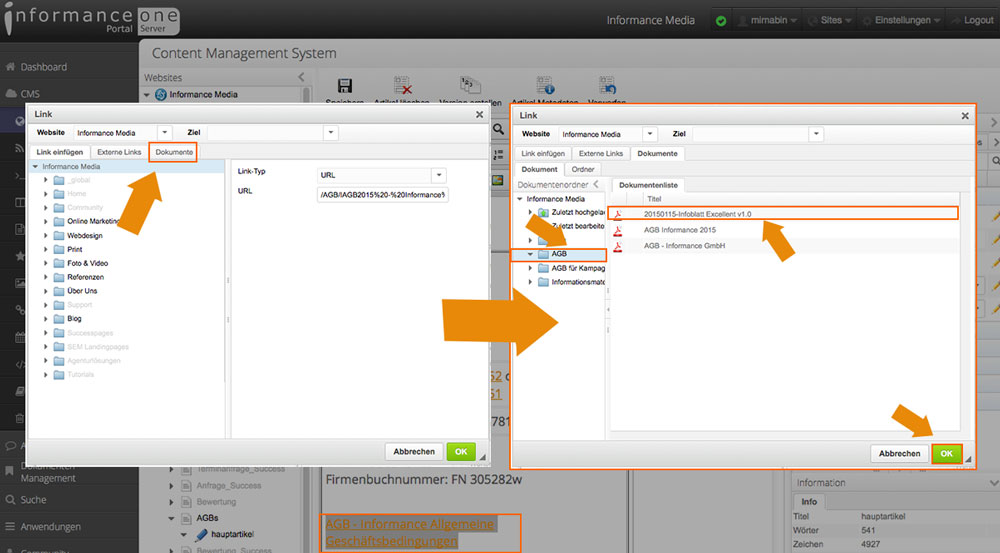The image size is (1000, 553).
Task: Click green OK in the left Link dialog
Action: [x=461, y=452]
